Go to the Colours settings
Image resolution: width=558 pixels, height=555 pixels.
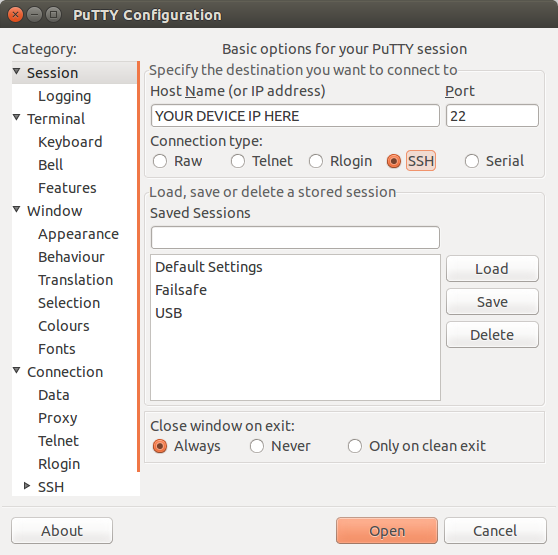click(64, 326)
